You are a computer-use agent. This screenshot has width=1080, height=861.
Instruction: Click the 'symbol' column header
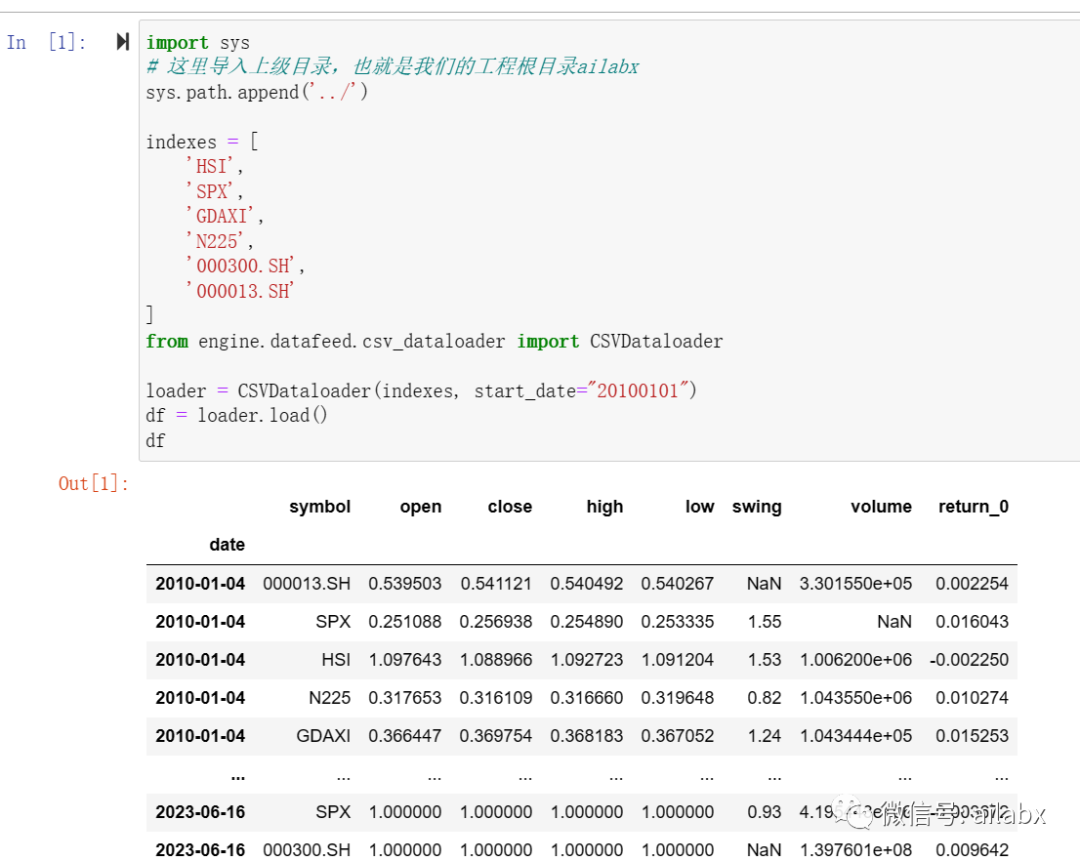(x=320, y=507)
